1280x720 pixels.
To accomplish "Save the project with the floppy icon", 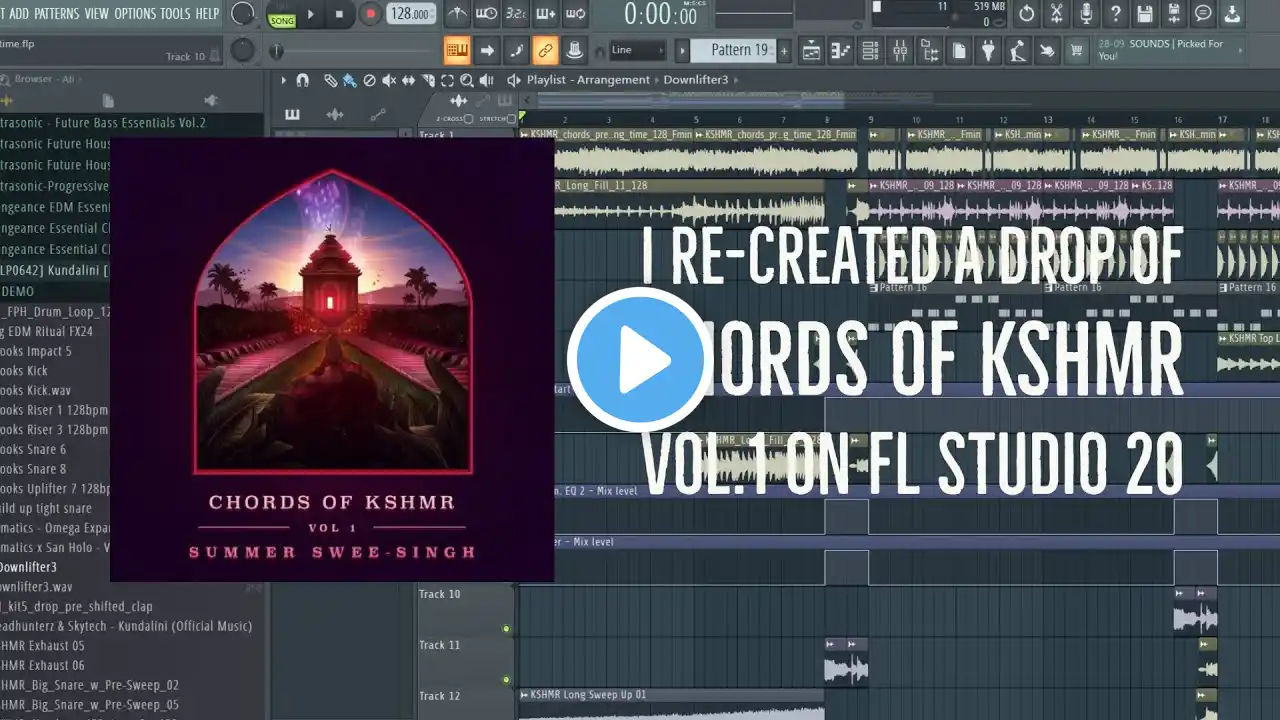I will (1145, 14).
